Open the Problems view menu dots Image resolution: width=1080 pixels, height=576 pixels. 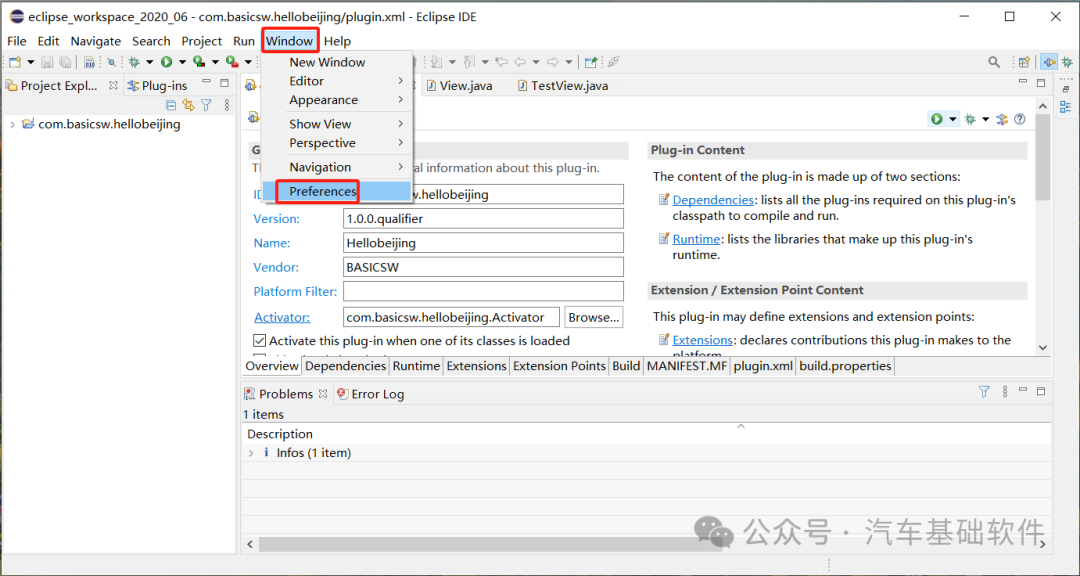point(1005,391)
